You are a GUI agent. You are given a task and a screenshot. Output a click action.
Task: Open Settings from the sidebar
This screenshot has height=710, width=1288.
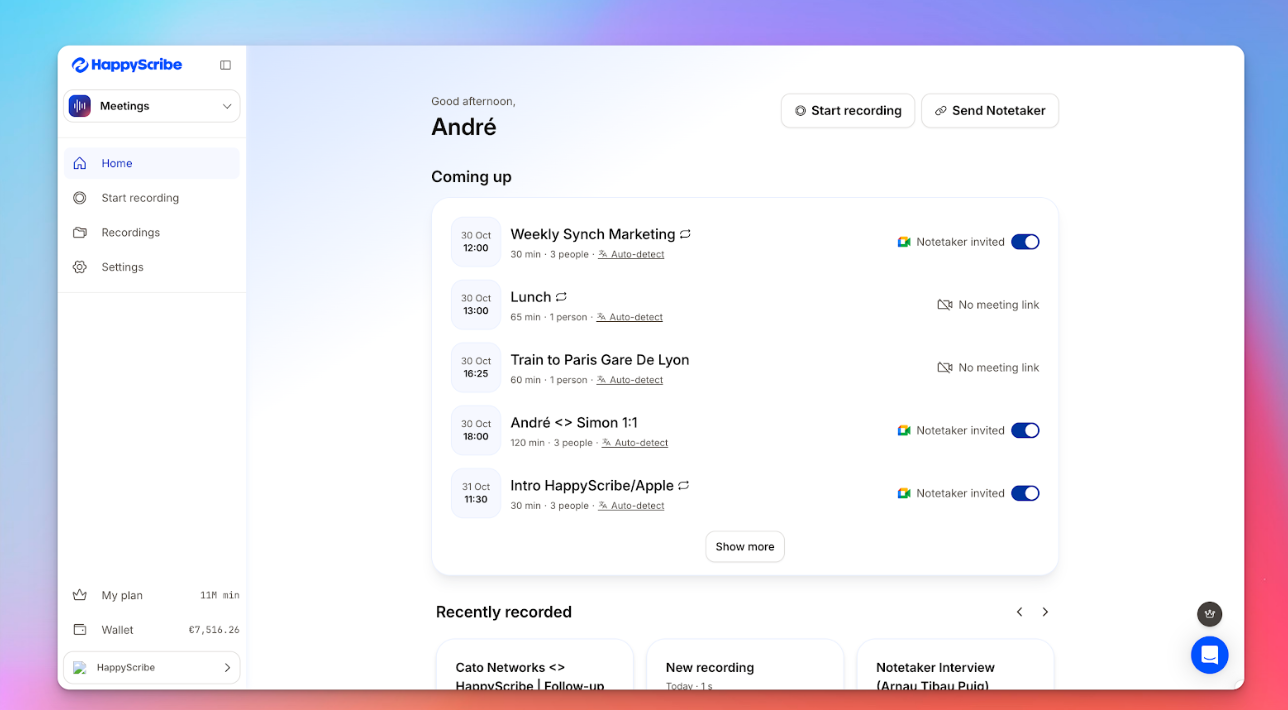click(122, 267)
